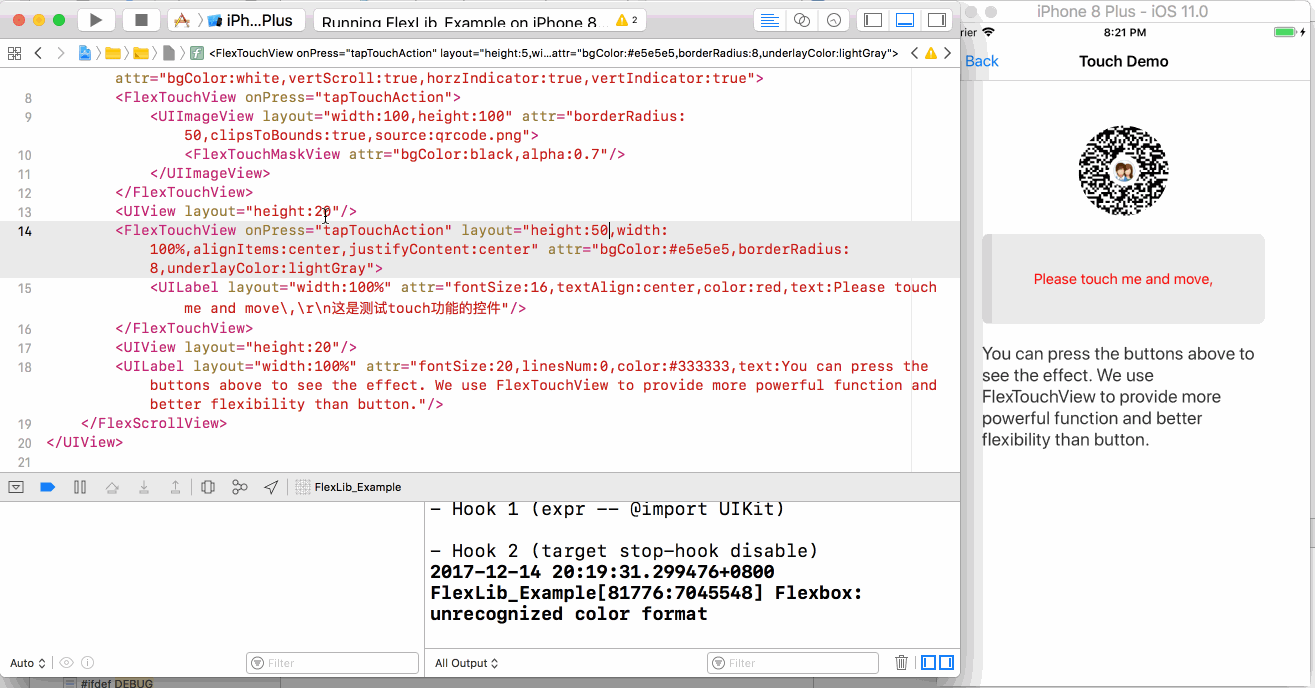The width and height of the screenshot is (1315, 688).
Task: Open Simulate Location menu
Action: 271,487
